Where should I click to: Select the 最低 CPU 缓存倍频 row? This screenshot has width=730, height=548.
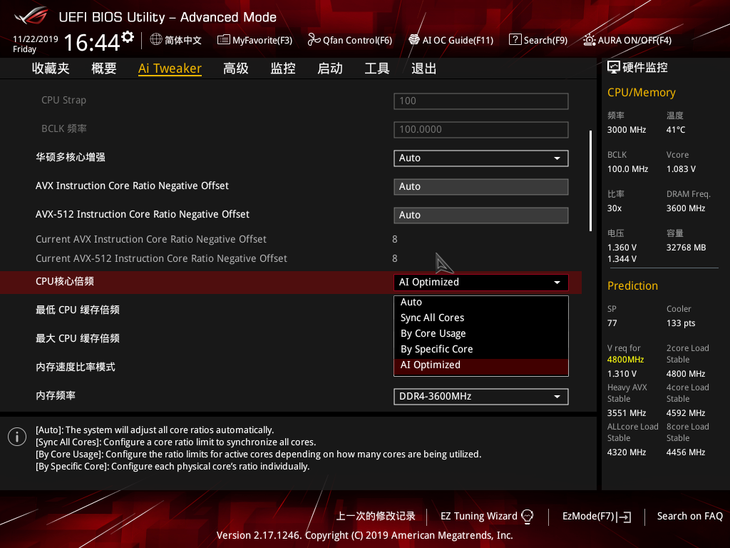77,310
